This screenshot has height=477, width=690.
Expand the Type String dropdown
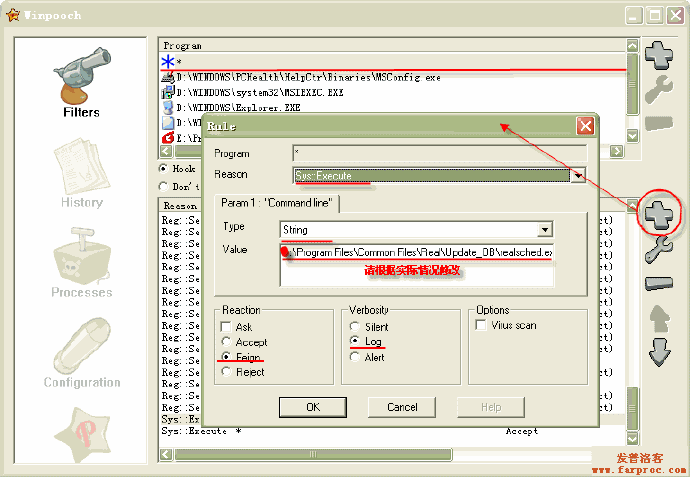pyautogui.click(x=544, y=230)
